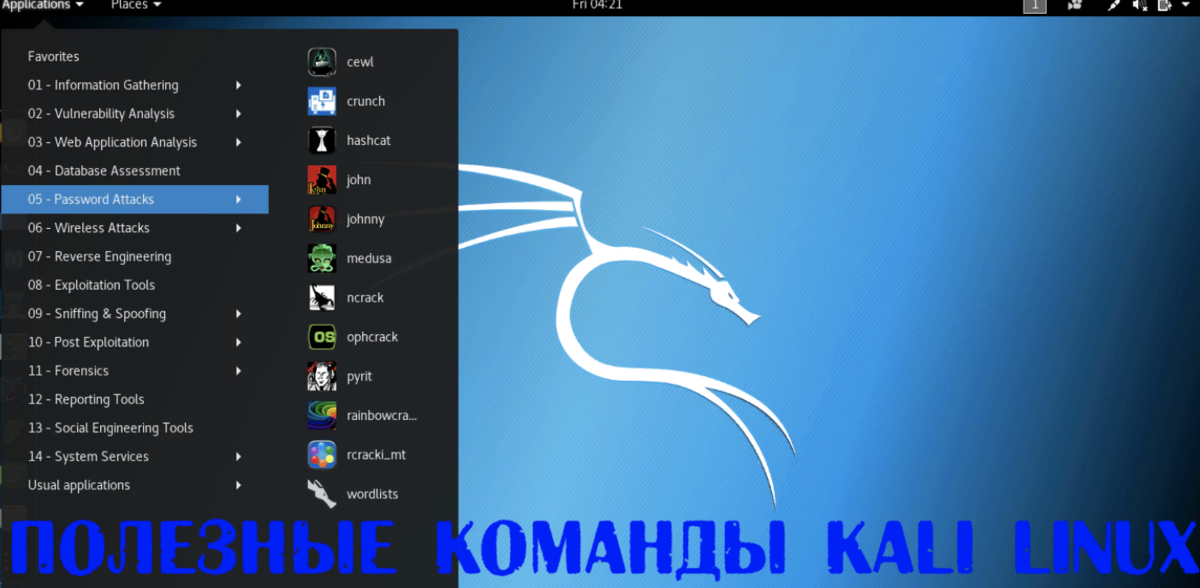The width and height of the screenshot is (1200, 588).
Task: Expand 05 - Password Attacks submenu arrow
Action: pos(238,200)
